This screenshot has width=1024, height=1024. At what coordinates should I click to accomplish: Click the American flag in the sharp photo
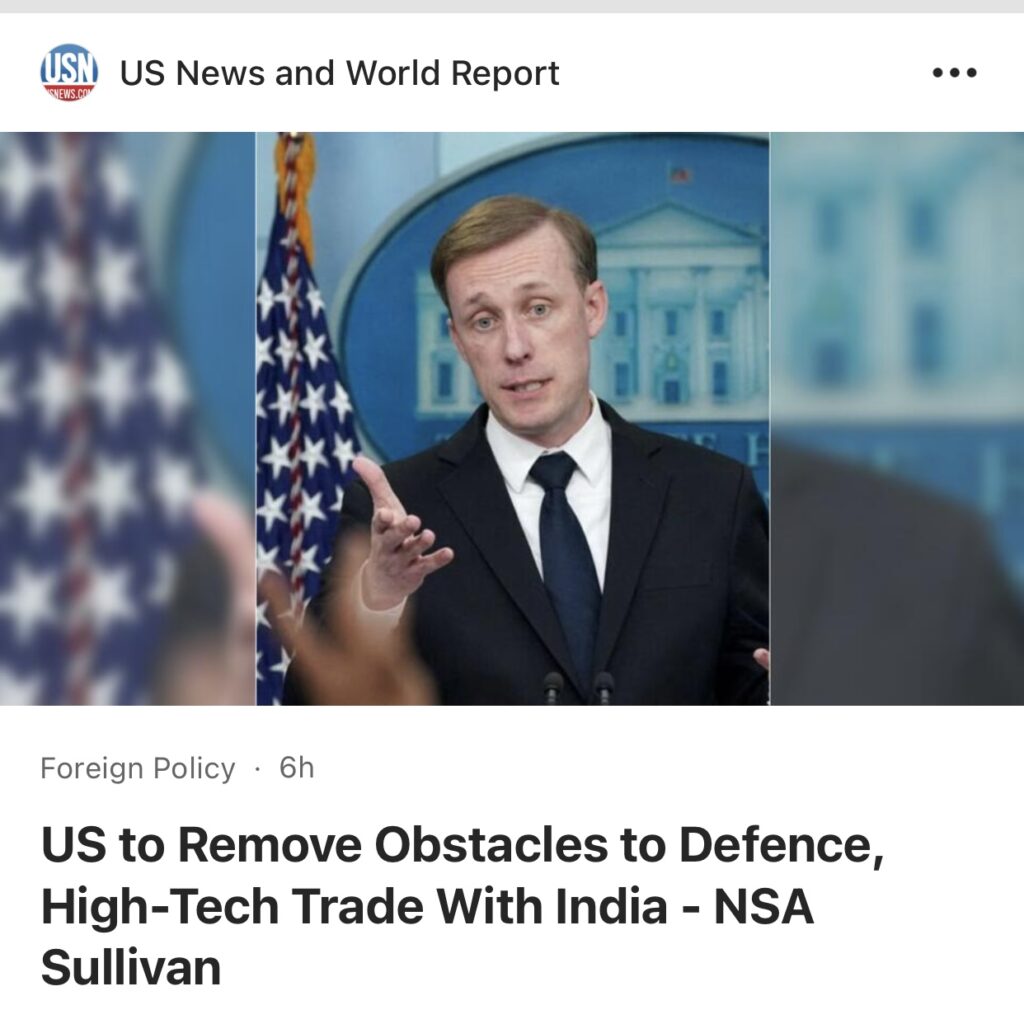click(x=302, y=418)
